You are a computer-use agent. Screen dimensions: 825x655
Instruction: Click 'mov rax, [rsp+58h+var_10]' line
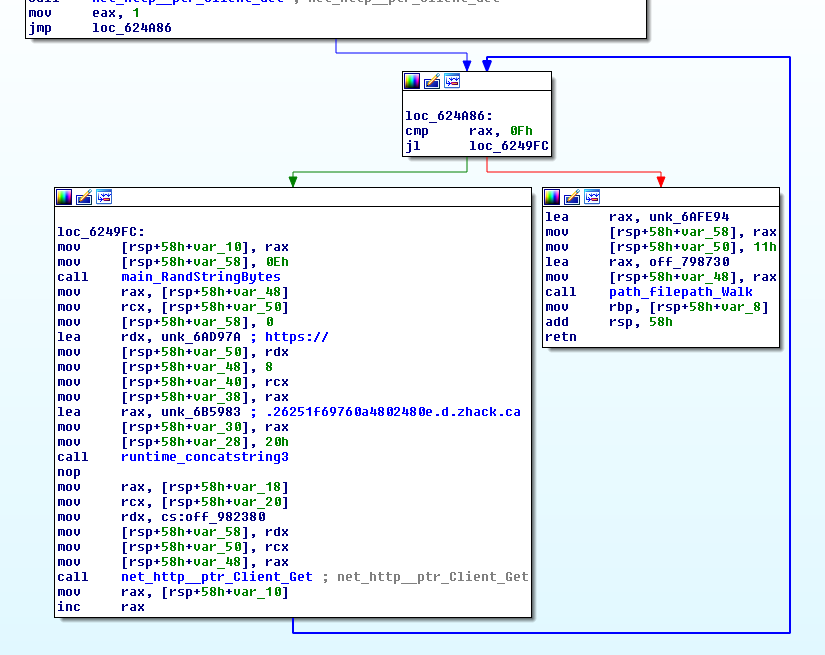(x=173, y=592)
